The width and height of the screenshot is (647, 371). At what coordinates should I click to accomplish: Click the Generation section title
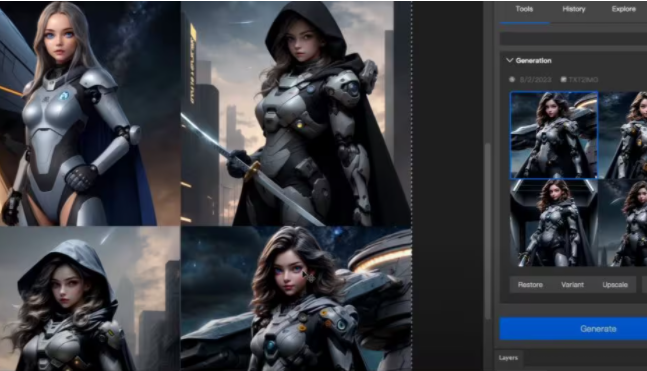pyautogui.click(x=534, y=61)
